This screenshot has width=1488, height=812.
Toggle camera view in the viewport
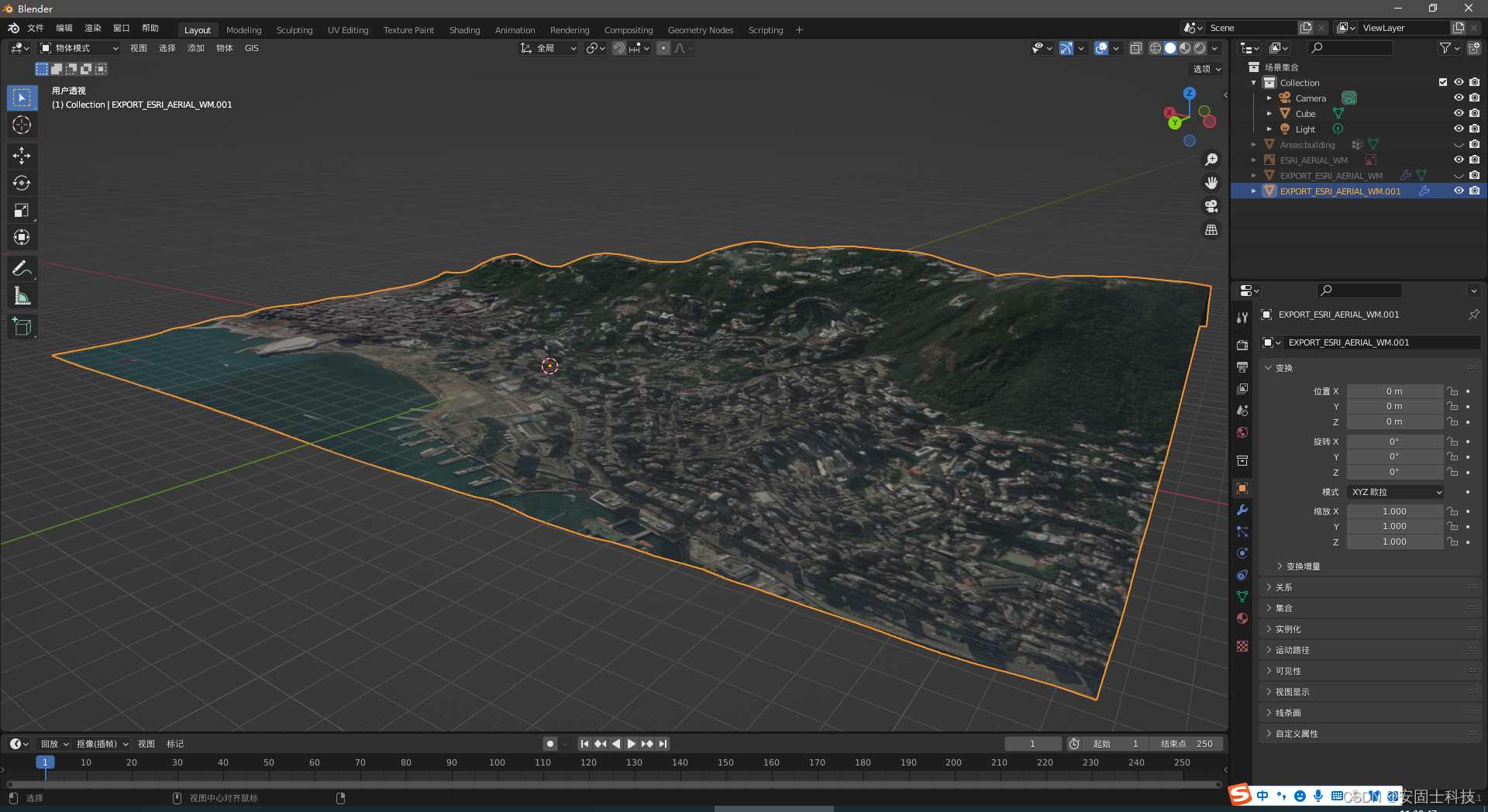(x=1211, y=206)
